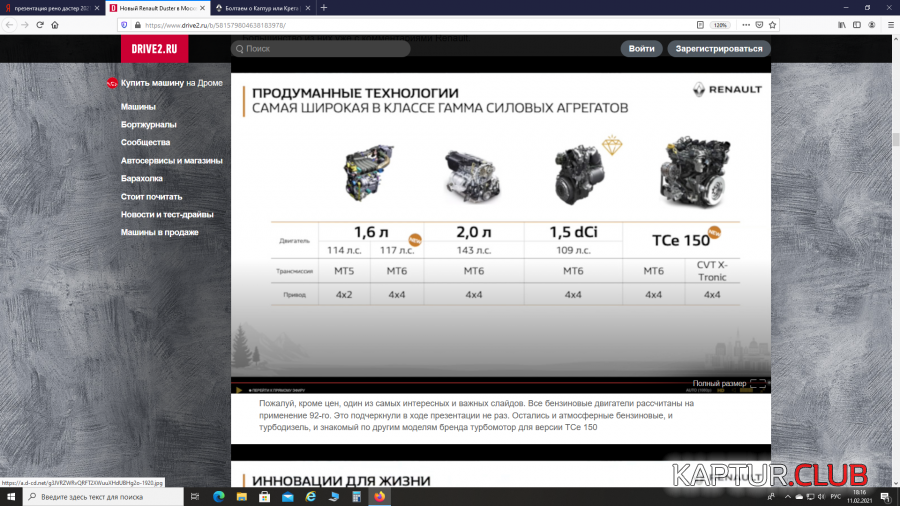Open the 'Машины' sidebar link
The width and height of the screenshot is (900, 506).
click(x=138, y=107)
